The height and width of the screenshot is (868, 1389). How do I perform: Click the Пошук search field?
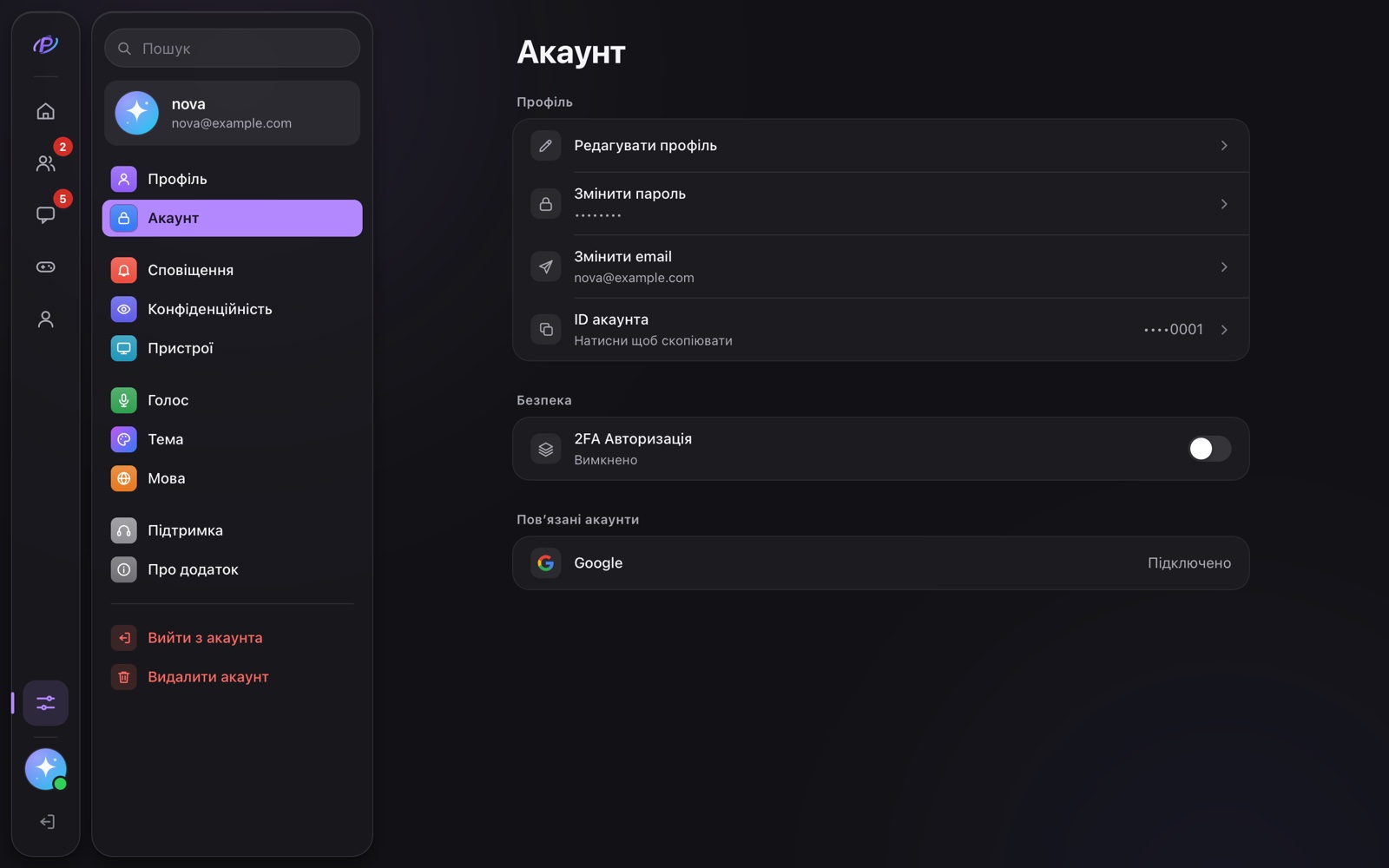(233, 49)
